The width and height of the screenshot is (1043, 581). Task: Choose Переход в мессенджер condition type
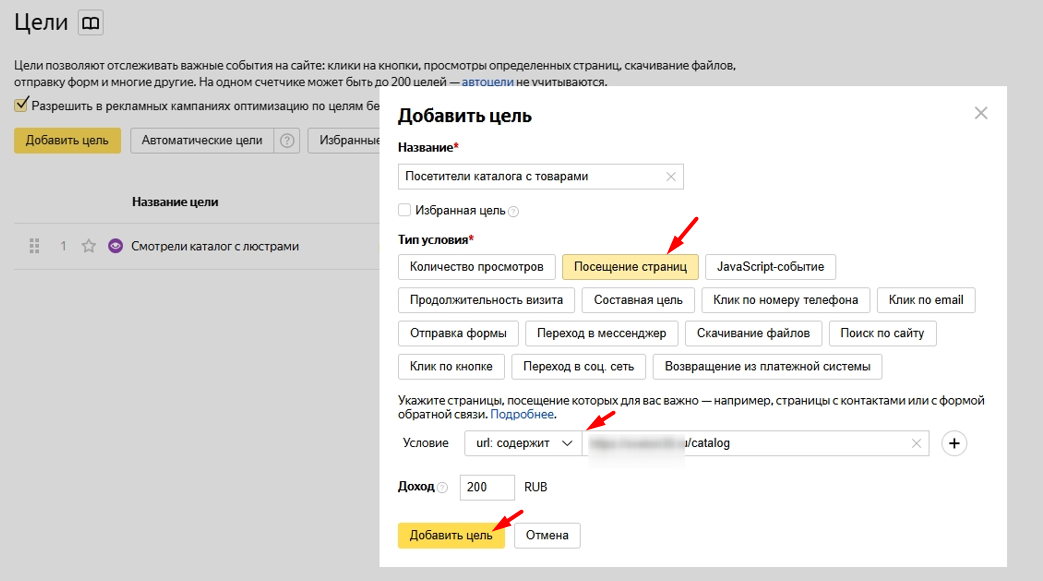coord(601,333)
